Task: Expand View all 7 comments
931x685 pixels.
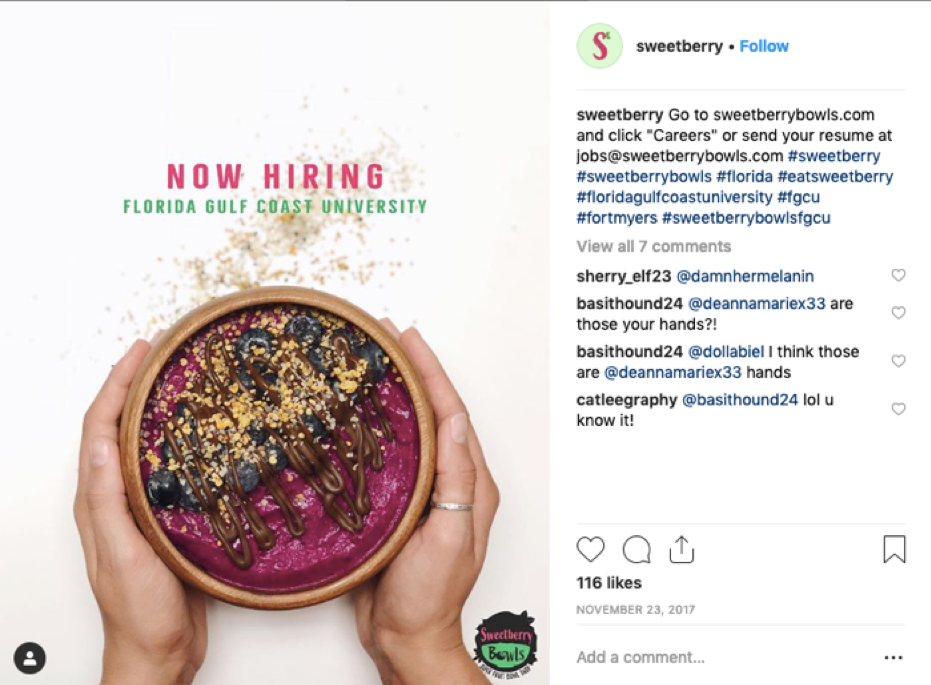Action: [x=653, y=246]
